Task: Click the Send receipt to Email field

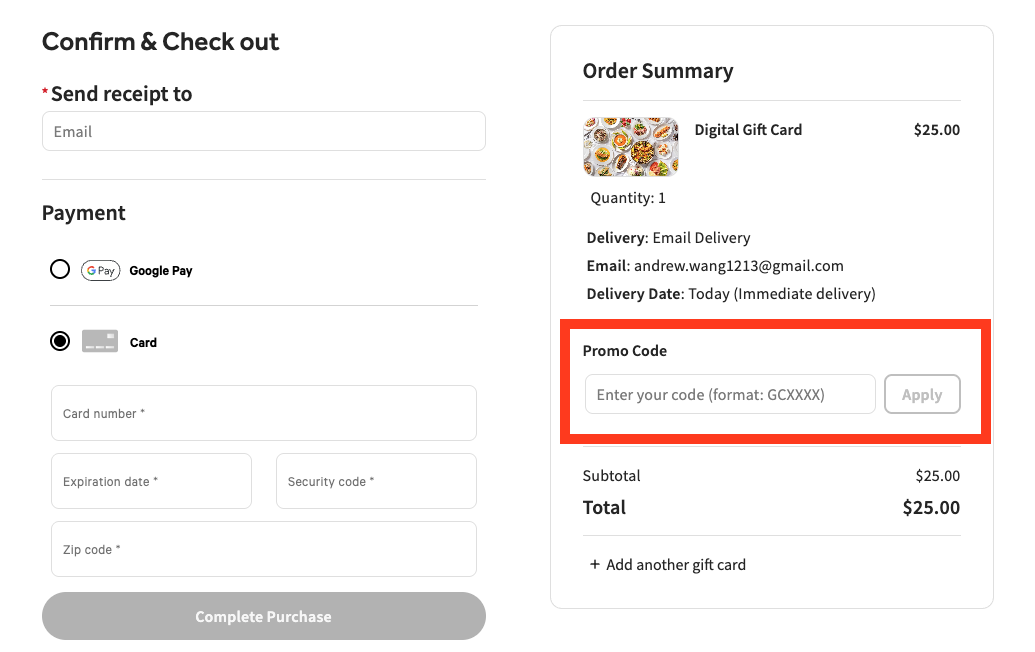Action: point(264,131)
